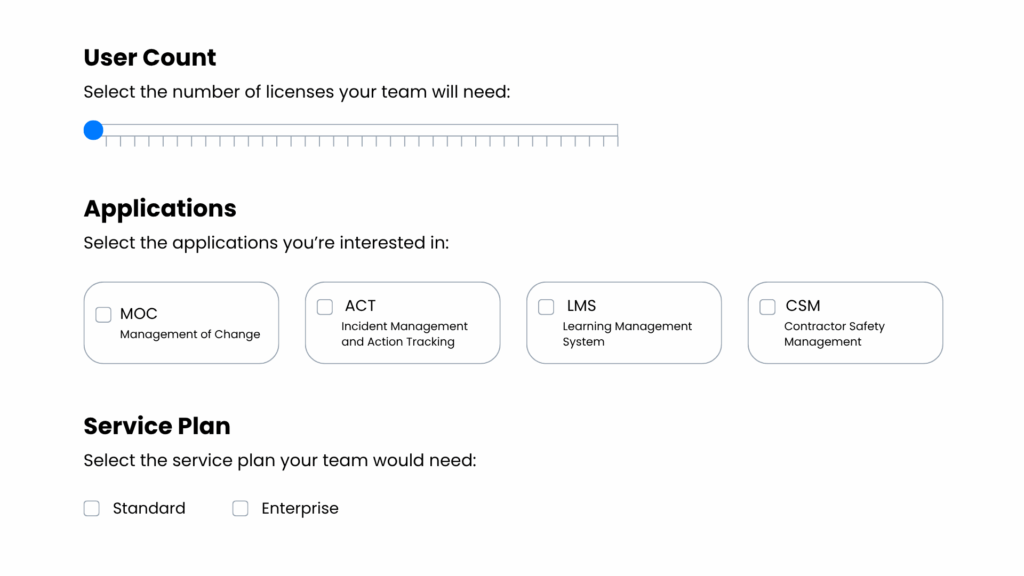The height and width of the screenshot is (576, 1024).
Task: Click "Incident Management and Action Tracking" text
Action: point(404,334)
